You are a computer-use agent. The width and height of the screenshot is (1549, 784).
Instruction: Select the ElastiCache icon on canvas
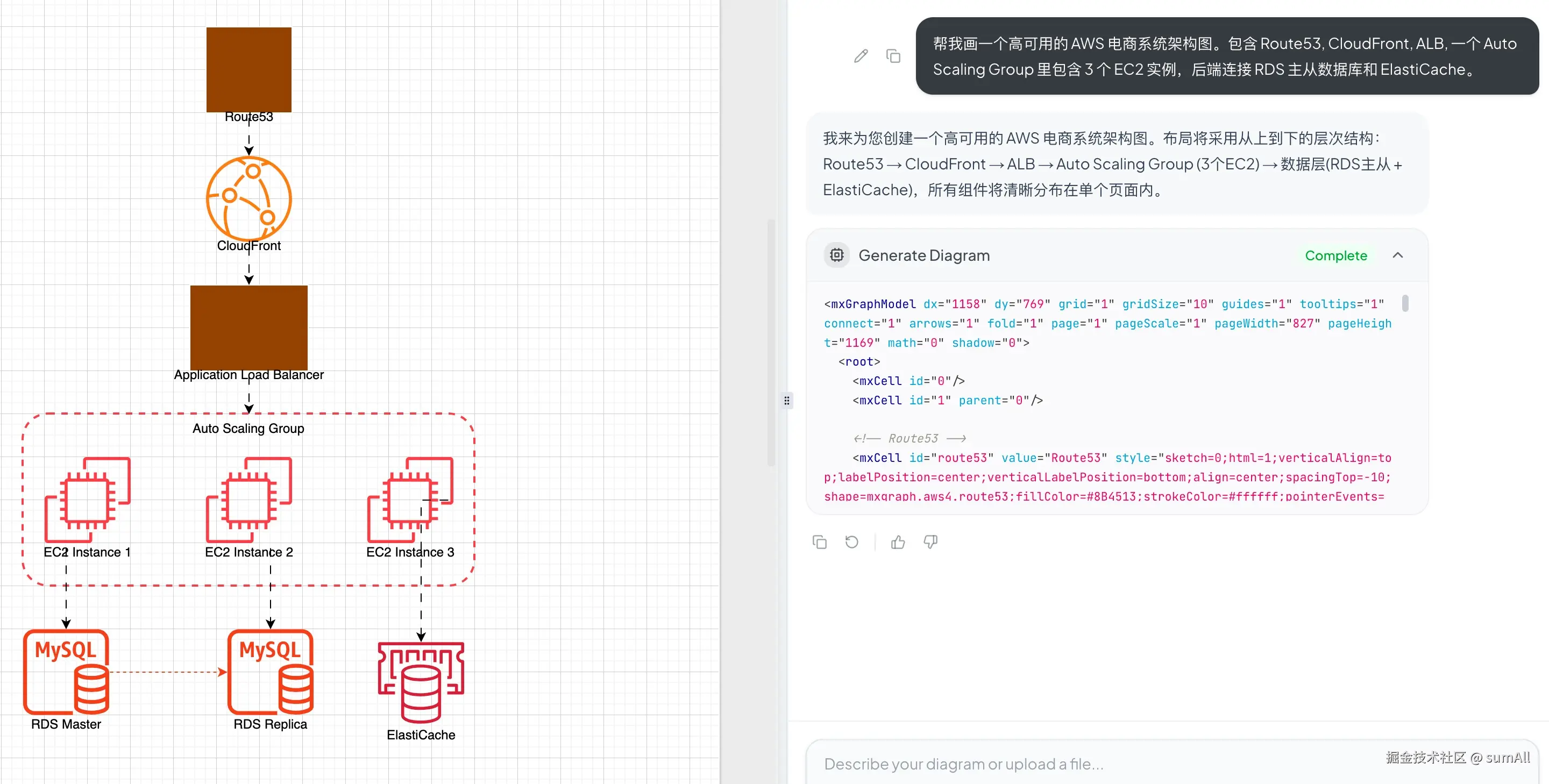point(420,682)
